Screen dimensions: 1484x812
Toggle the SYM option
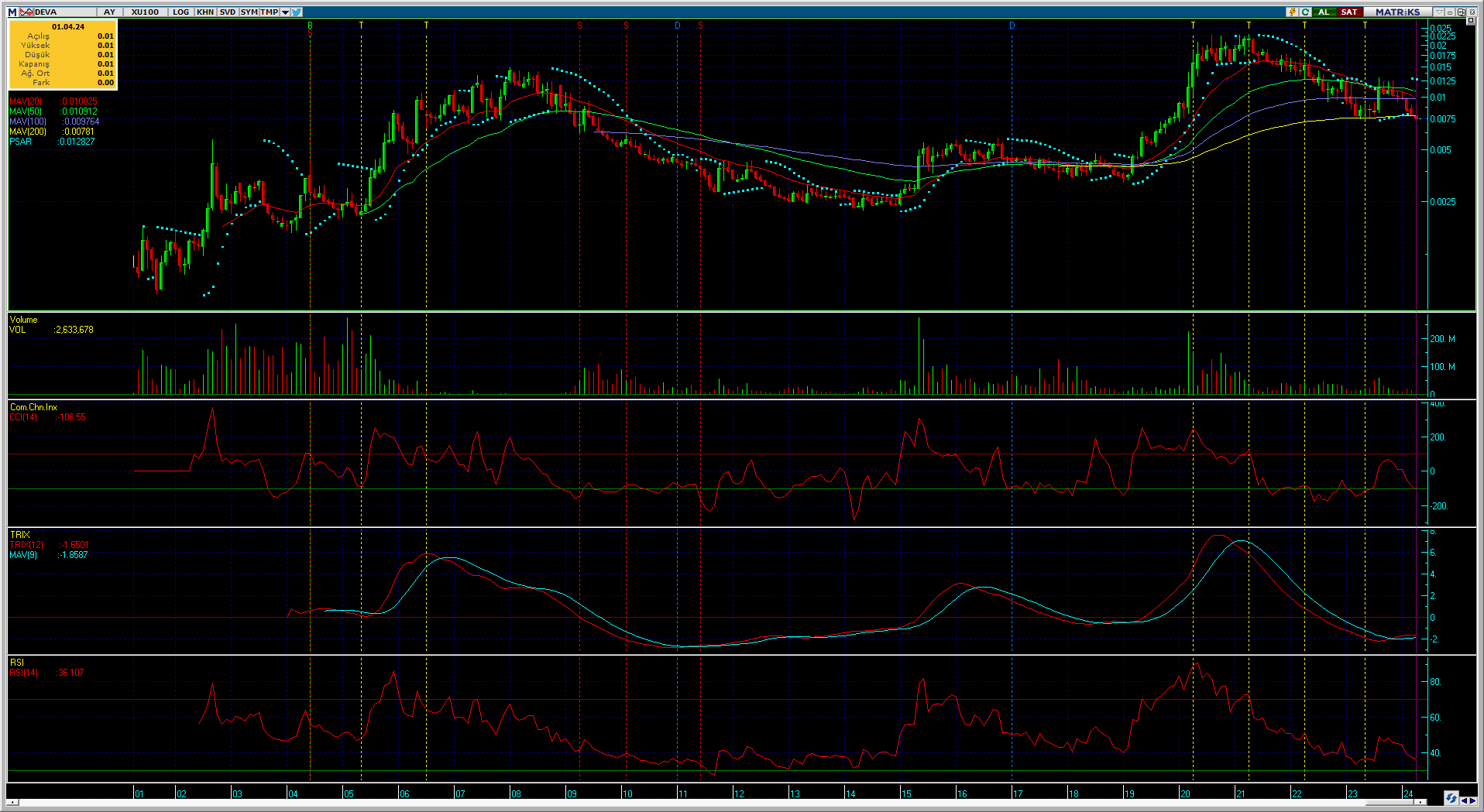click(249, 12)
